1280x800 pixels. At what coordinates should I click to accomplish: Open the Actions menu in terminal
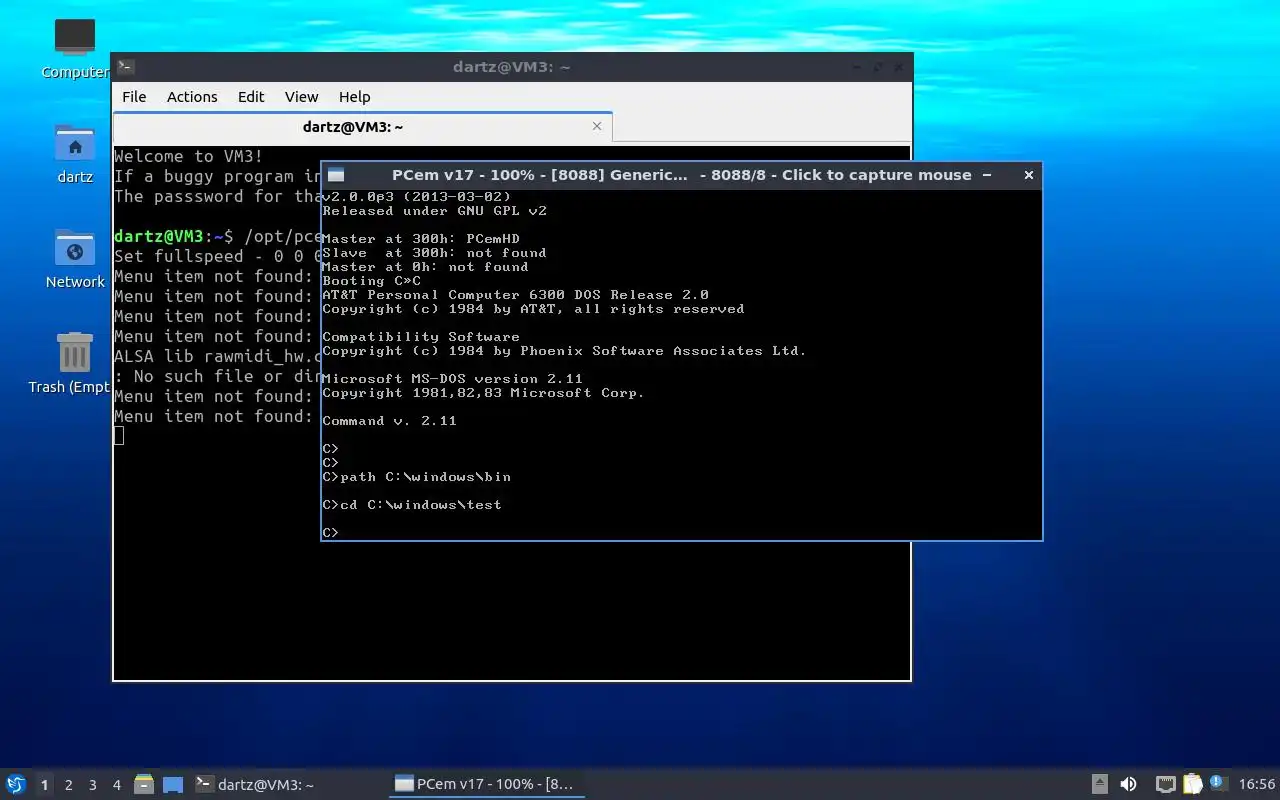tap(192, 97)
